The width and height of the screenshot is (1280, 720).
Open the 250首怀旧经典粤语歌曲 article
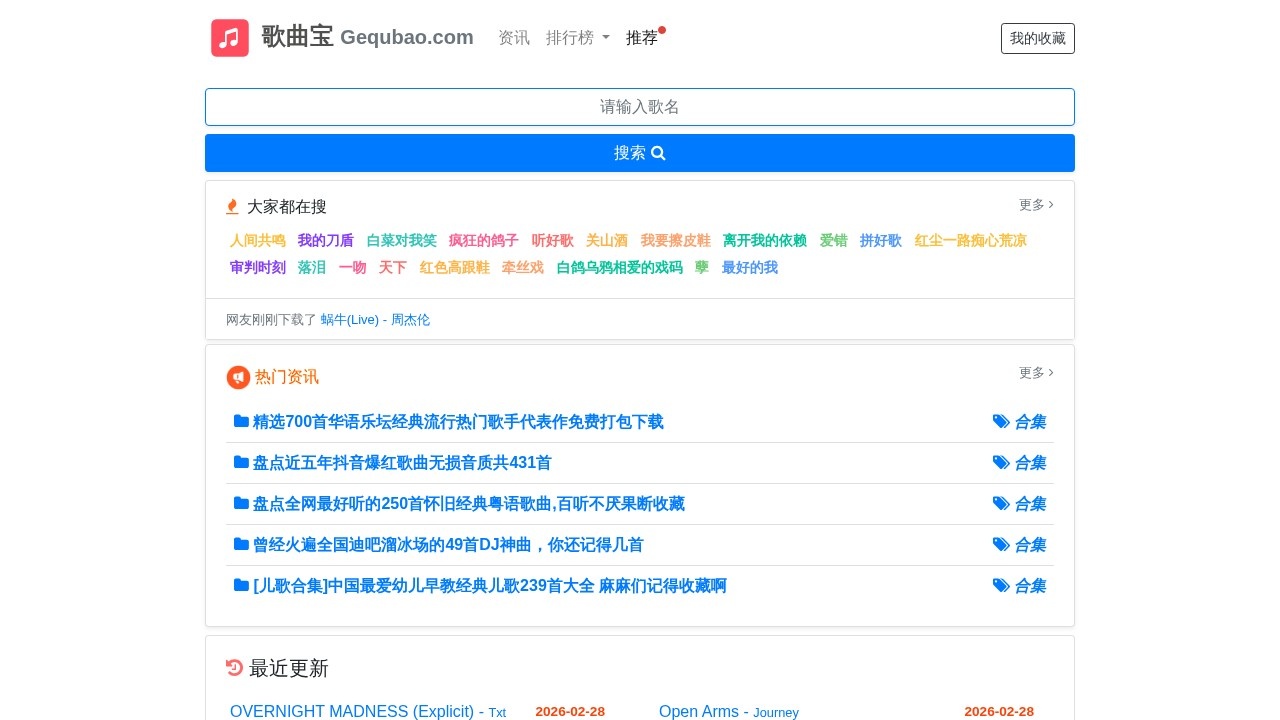468,504
